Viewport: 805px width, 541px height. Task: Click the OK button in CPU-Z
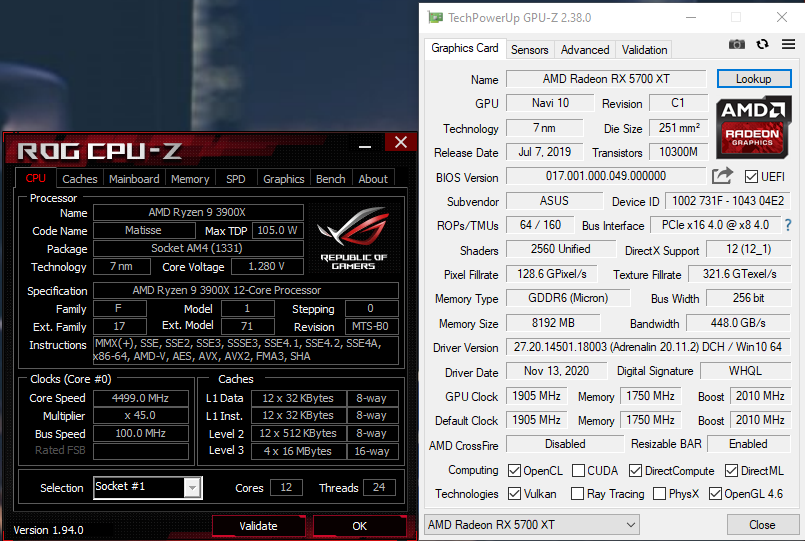(x=359, y=526)
